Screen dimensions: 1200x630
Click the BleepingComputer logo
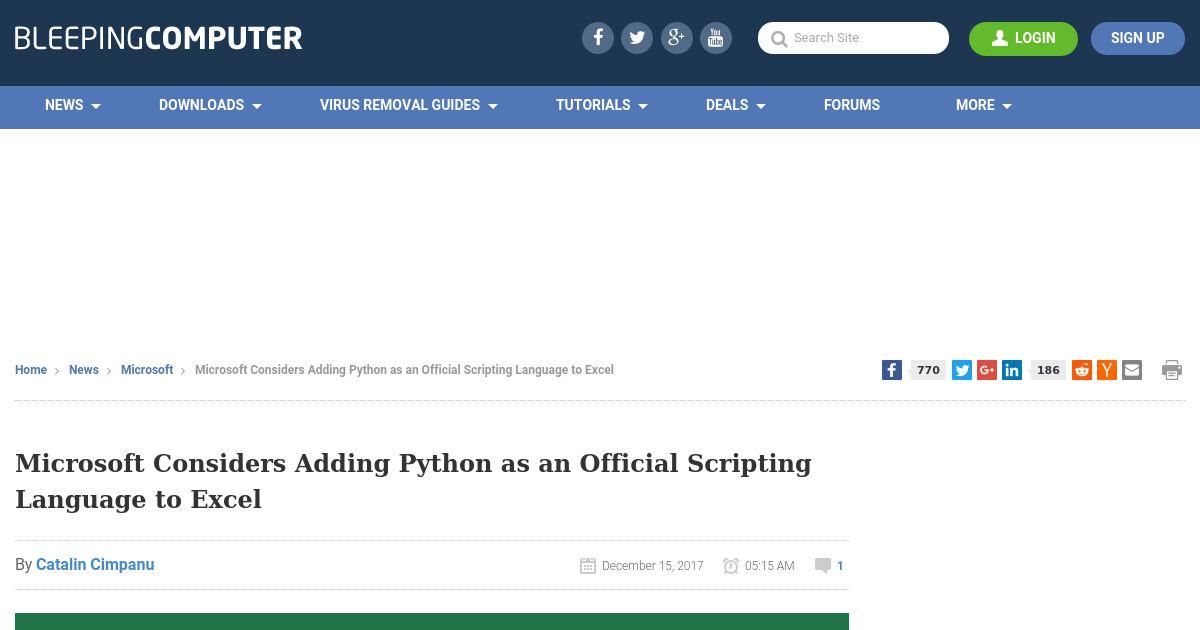click(x=158, y=38)
